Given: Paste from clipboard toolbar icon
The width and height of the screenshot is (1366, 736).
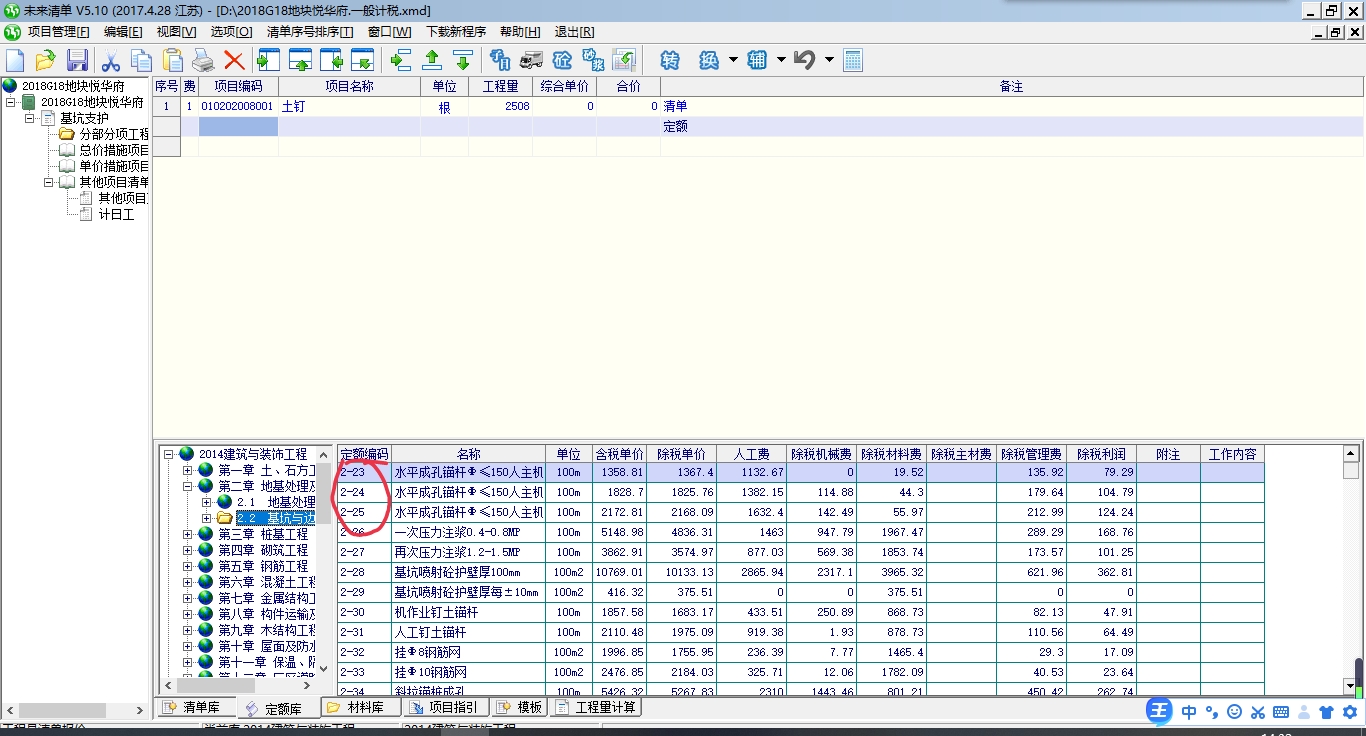Looking at the screenshot, I should pos(173,60).
